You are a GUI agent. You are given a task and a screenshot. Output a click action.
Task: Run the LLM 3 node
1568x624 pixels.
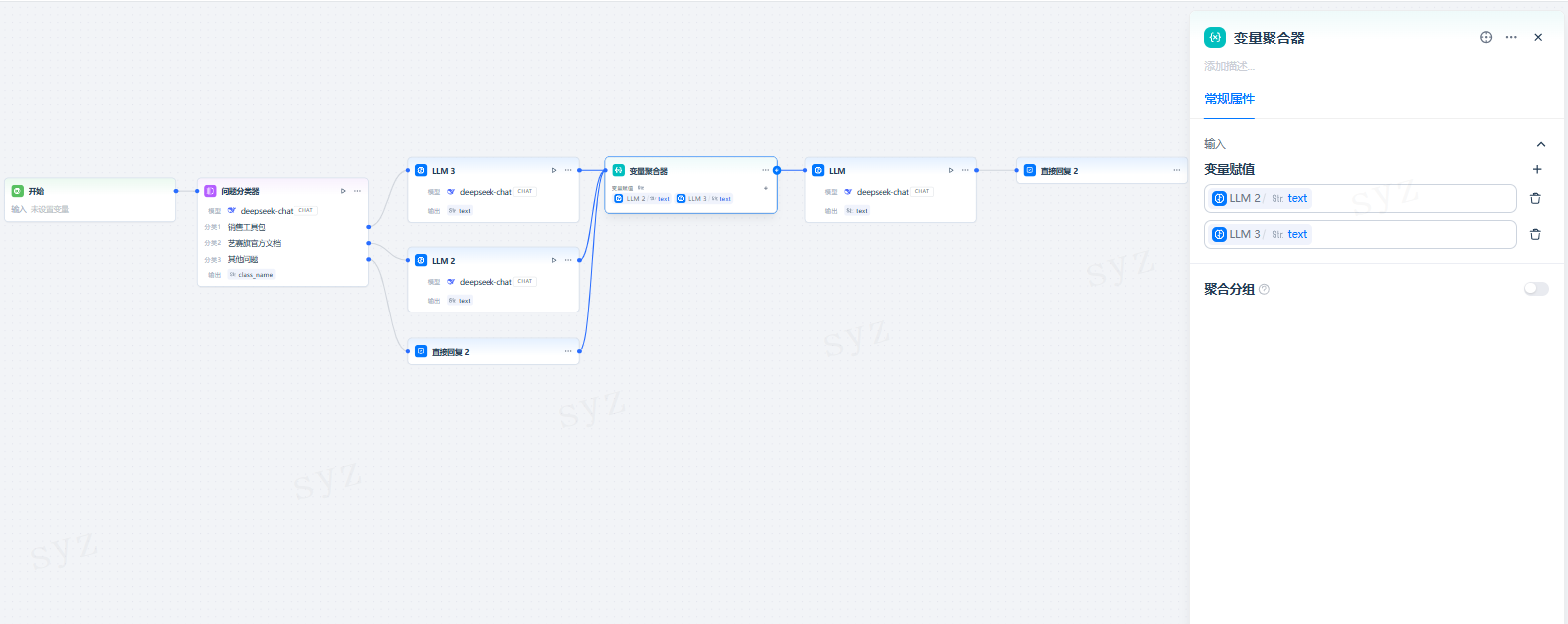pos(554,170)
